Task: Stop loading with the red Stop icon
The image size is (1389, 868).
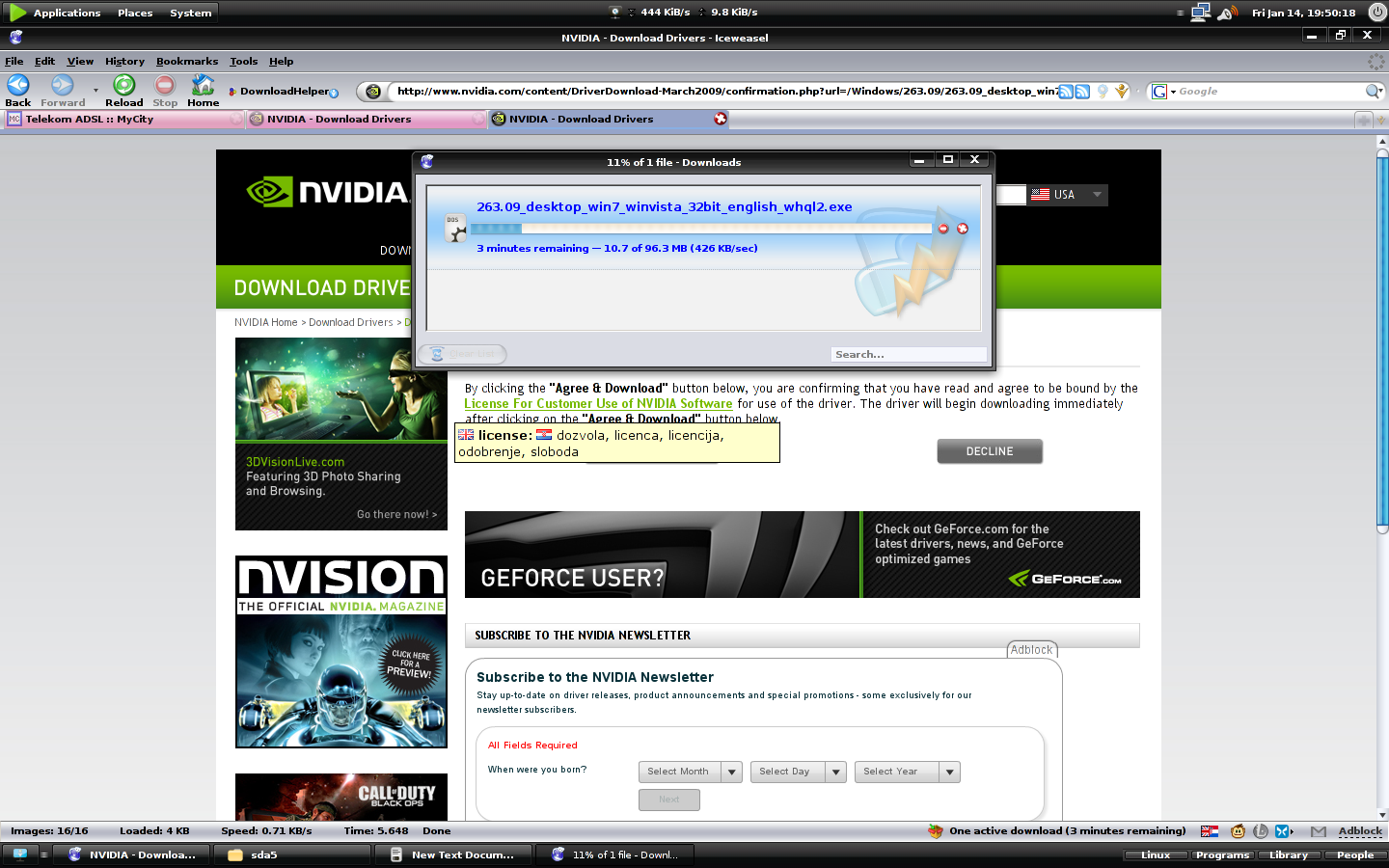Action: 165,86
